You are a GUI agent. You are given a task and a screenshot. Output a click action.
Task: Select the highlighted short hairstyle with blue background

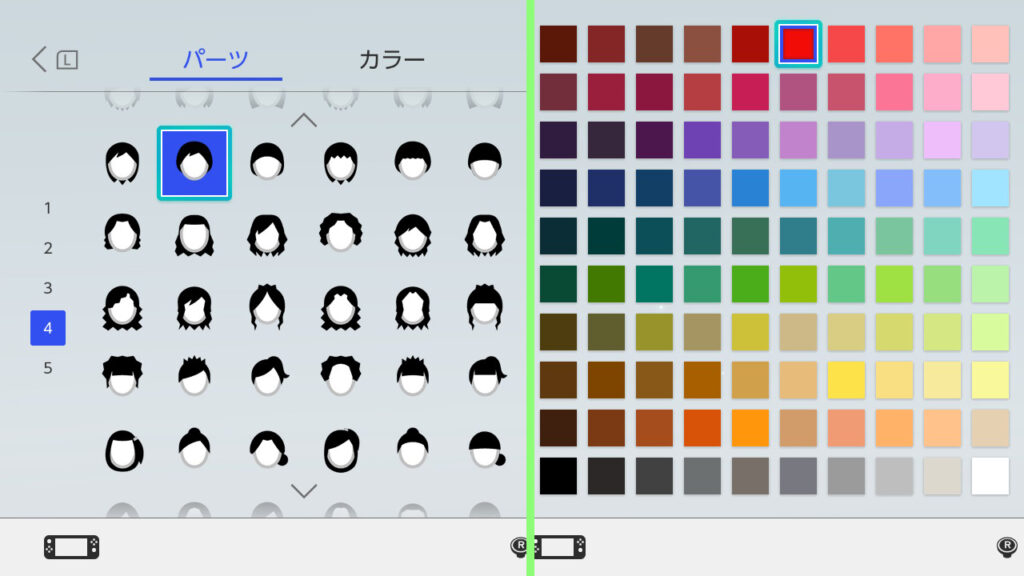tap(195, 163)
